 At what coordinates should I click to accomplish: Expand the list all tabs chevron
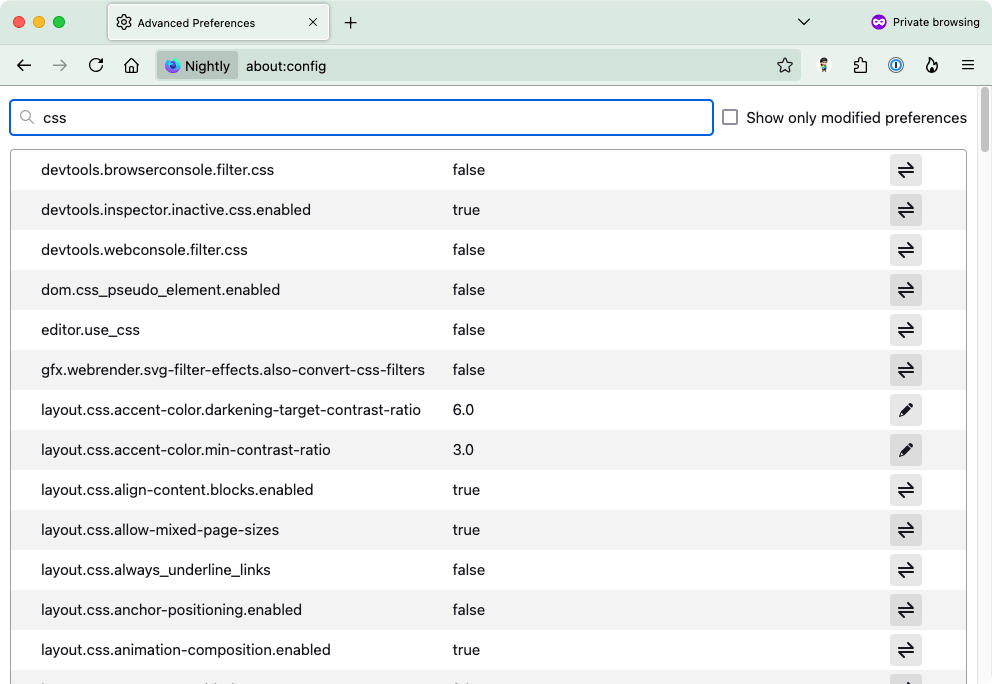tap(803, 22)
